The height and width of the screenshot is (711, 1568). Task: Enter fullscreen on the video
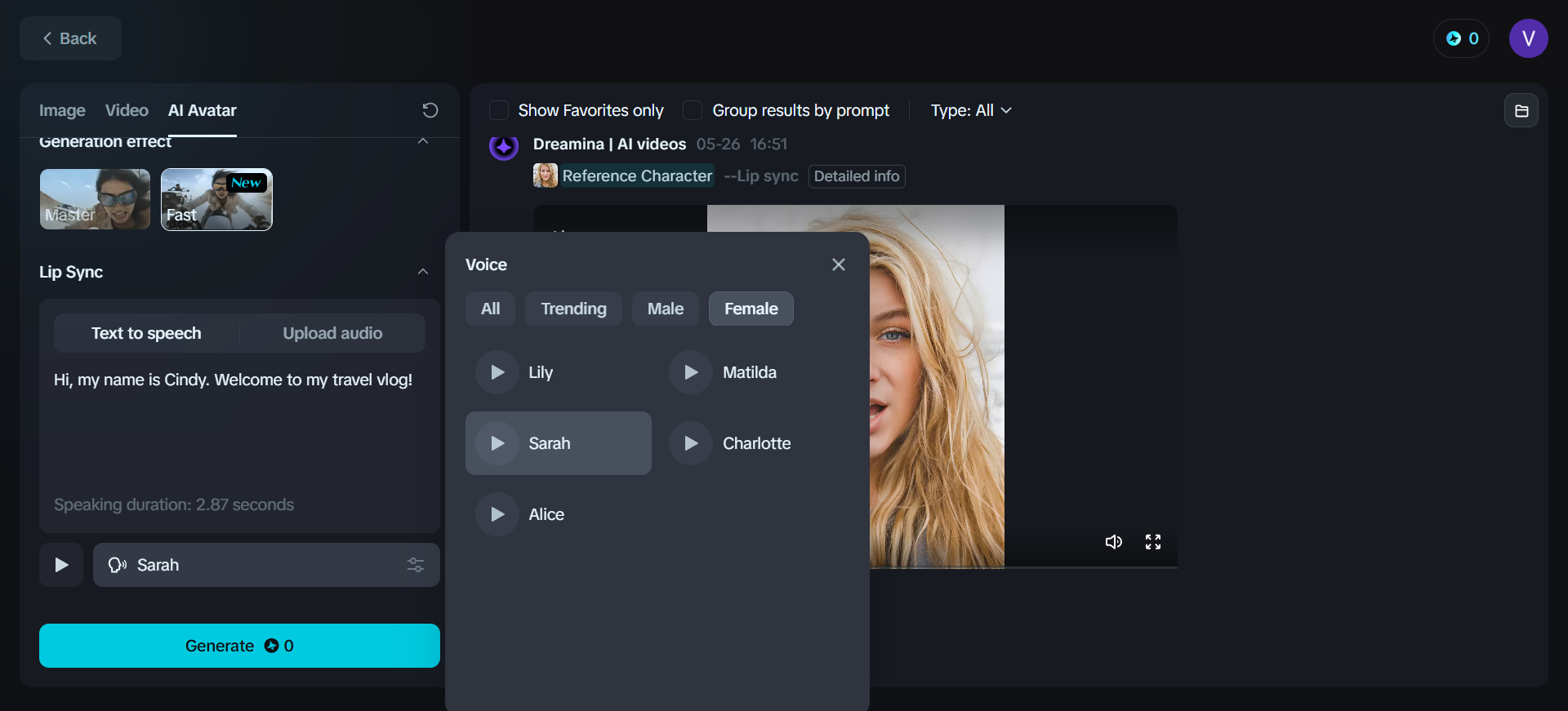click(1153, 542)
